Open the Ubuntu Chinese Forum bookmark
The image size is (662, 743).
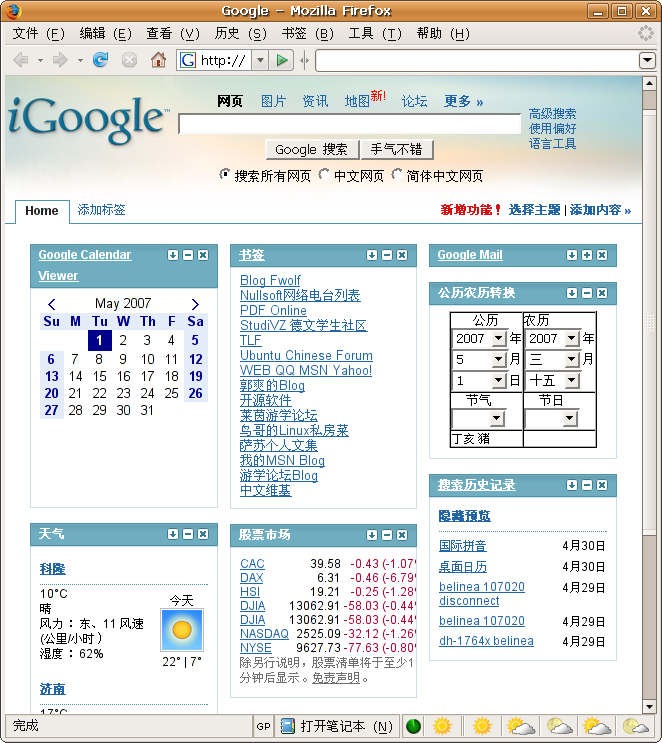(x=306, y=355)
